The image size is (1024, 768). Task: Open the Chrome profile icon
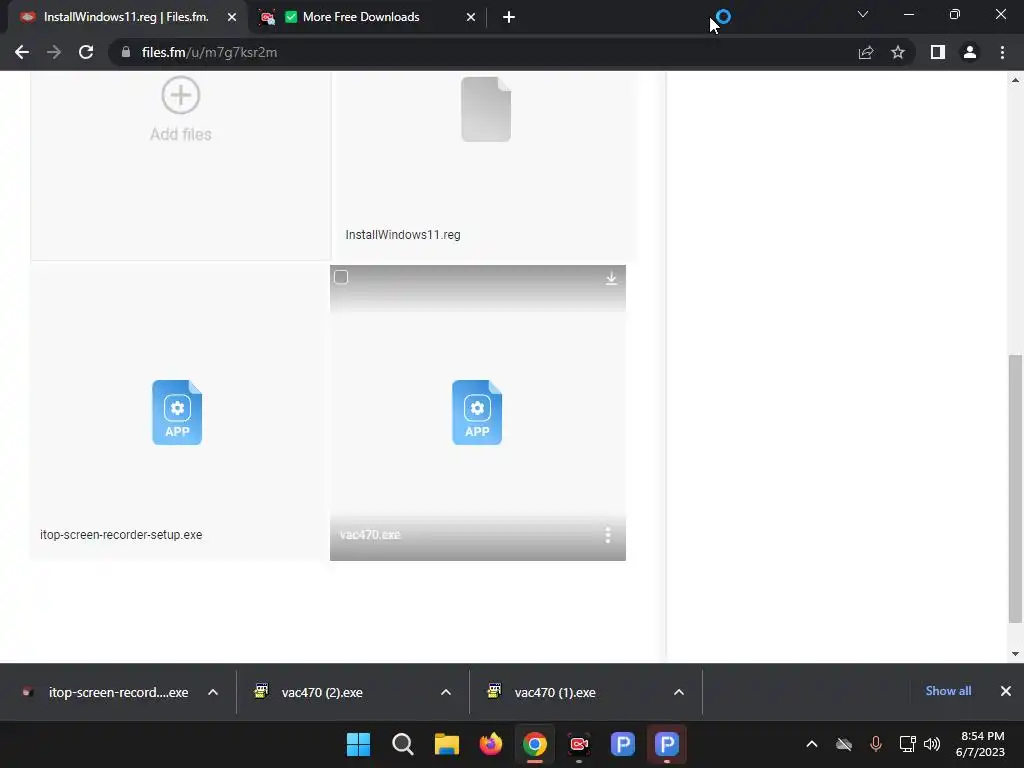pyautogui.click(x=970, y=52)
